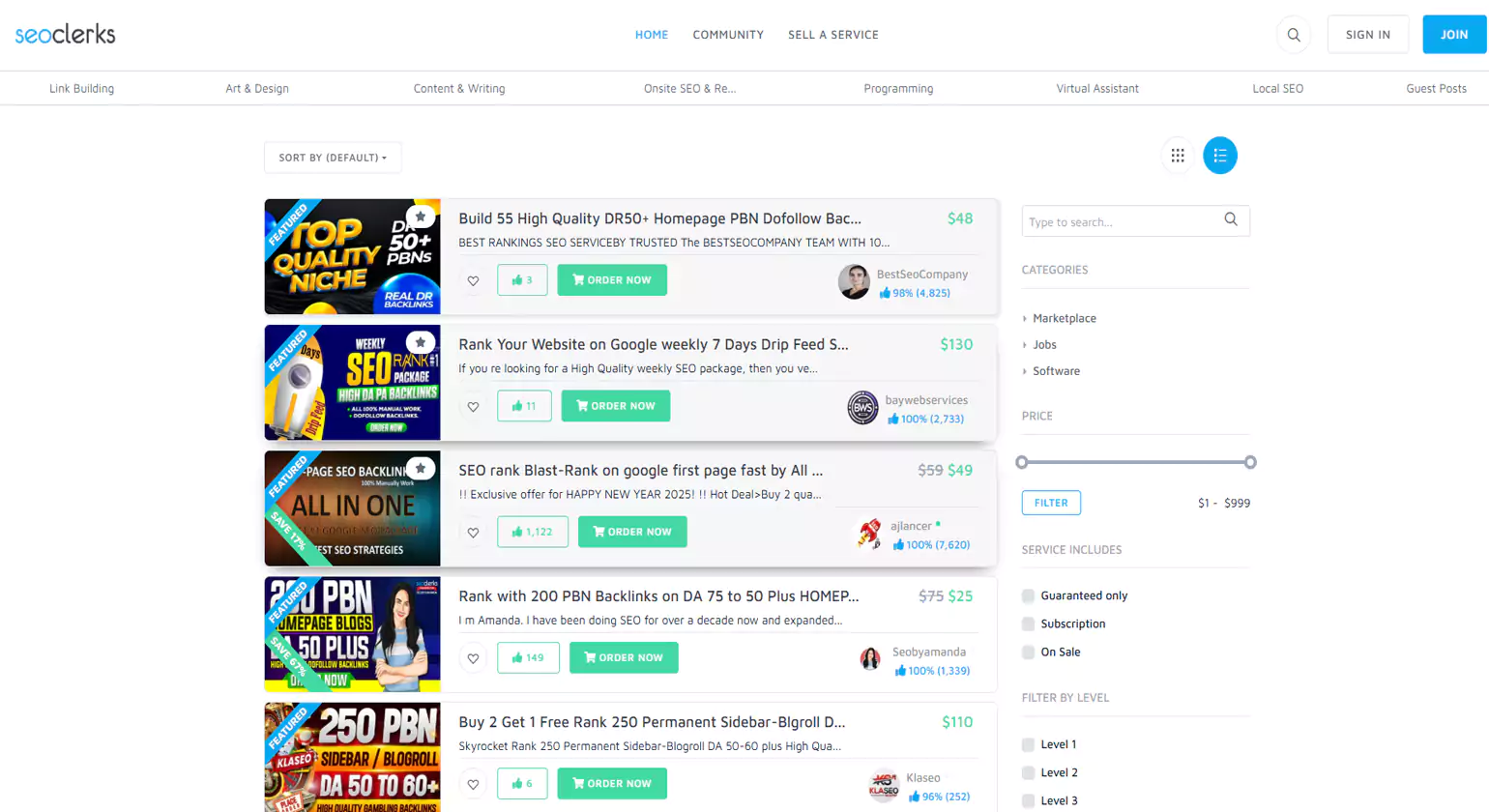This screenshot has width=1489, height=812.
Task: Tick the On Sale checkbox
Action: (1028, 652)
